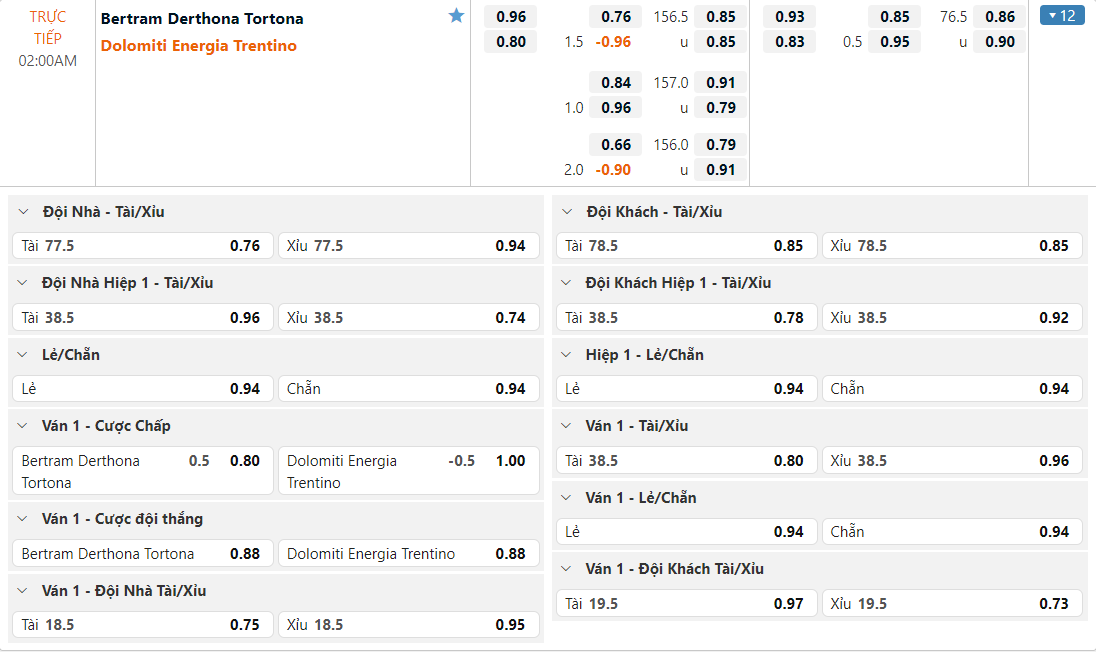Collapse the Đội Nhà - Tài/Xỉu section
This screenshot has height=652, width=1096.
pyautogui.click(x=24, y=212)
